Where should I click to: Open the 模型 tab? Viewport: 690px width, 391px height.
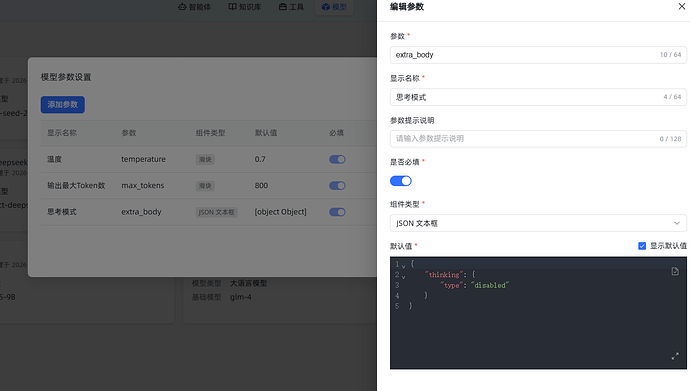click(x=334, y=7)
